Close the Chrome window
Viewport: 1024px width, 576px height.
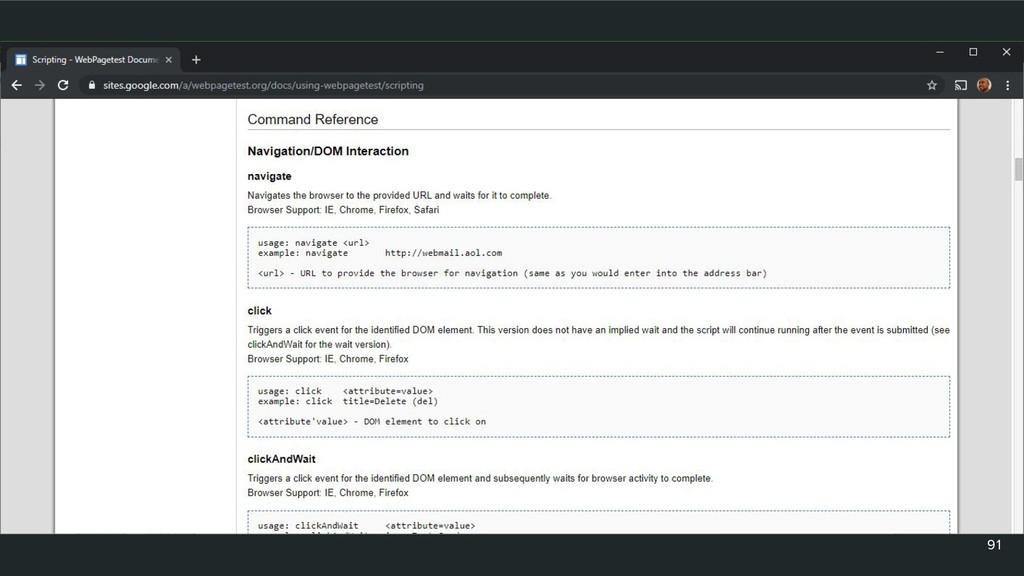click(x=1006, y=52)
